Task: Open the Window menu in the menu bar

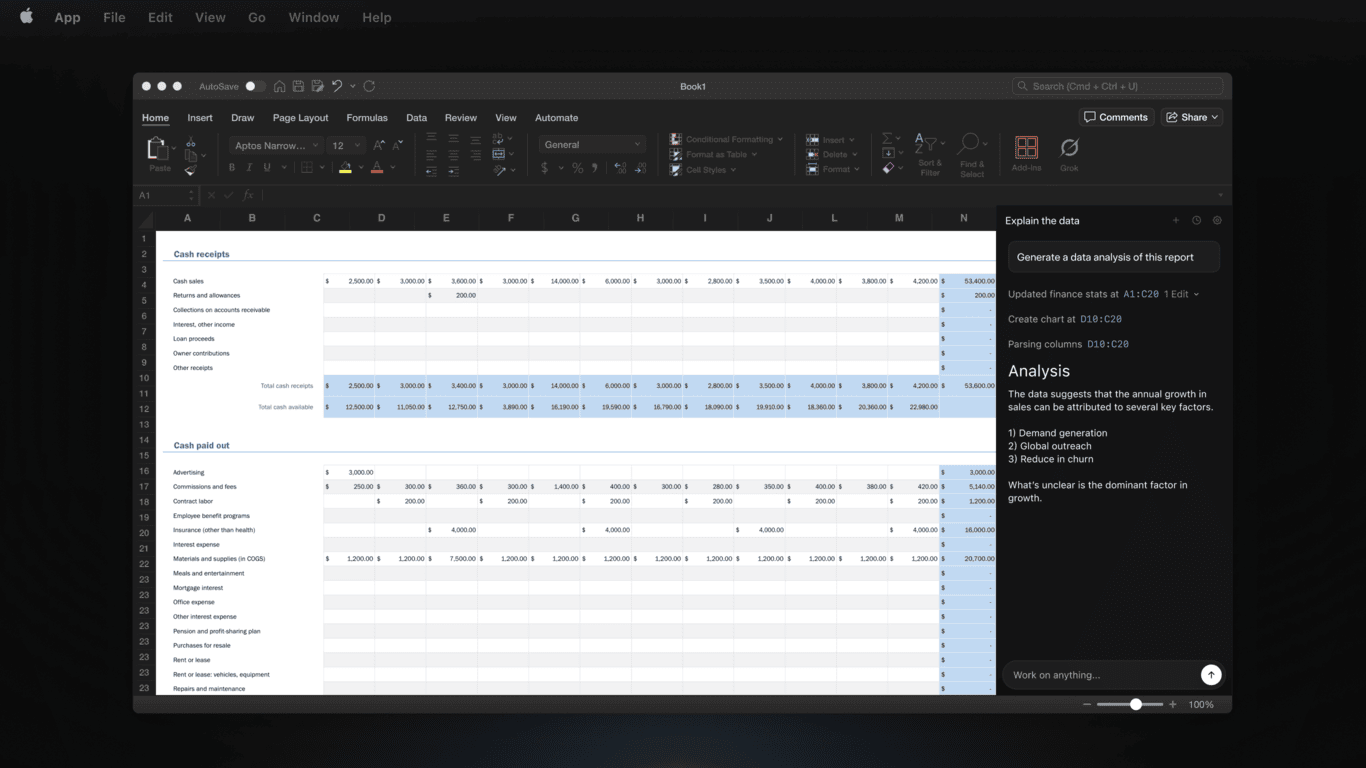Action: point(314,17)
